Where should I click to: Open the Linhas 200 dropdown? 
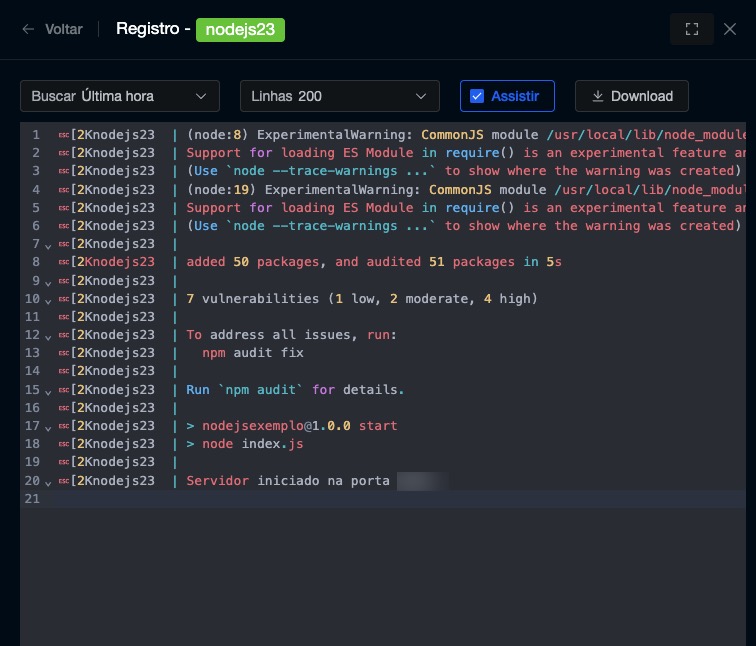(339, 96)
